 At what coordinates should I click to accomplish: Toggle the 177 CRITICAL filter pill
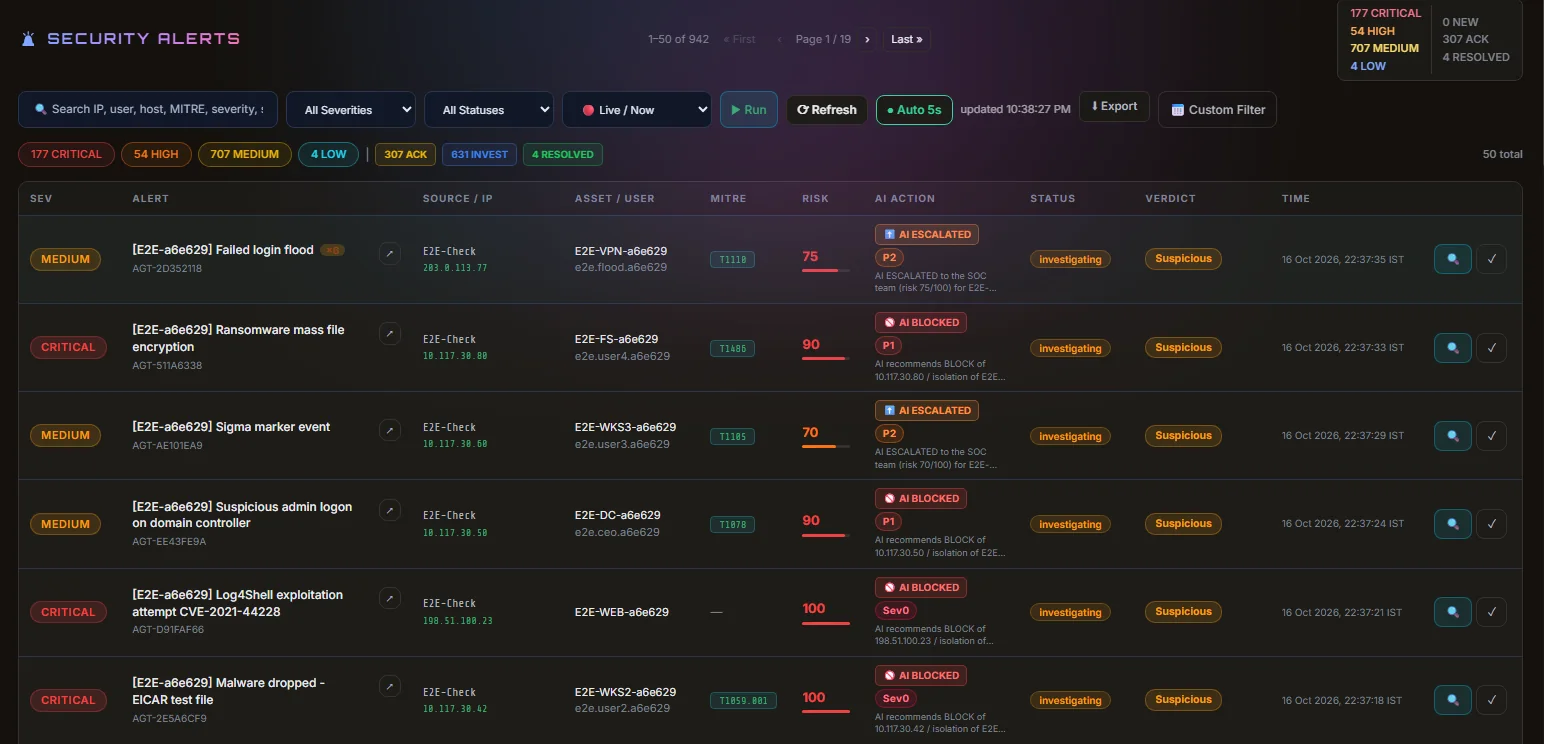click(x=66, y=154)
